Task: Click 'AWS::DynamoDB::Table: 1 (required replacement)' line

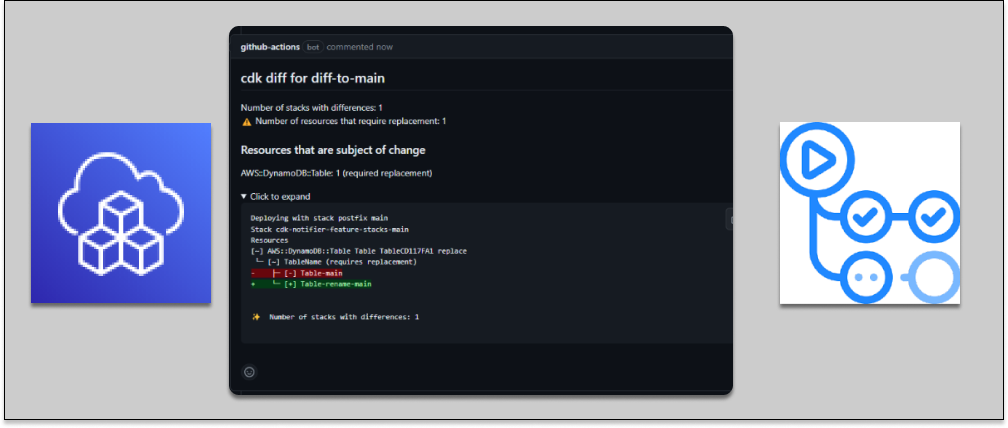Action: pyautogui.click(x=336, y=173)
